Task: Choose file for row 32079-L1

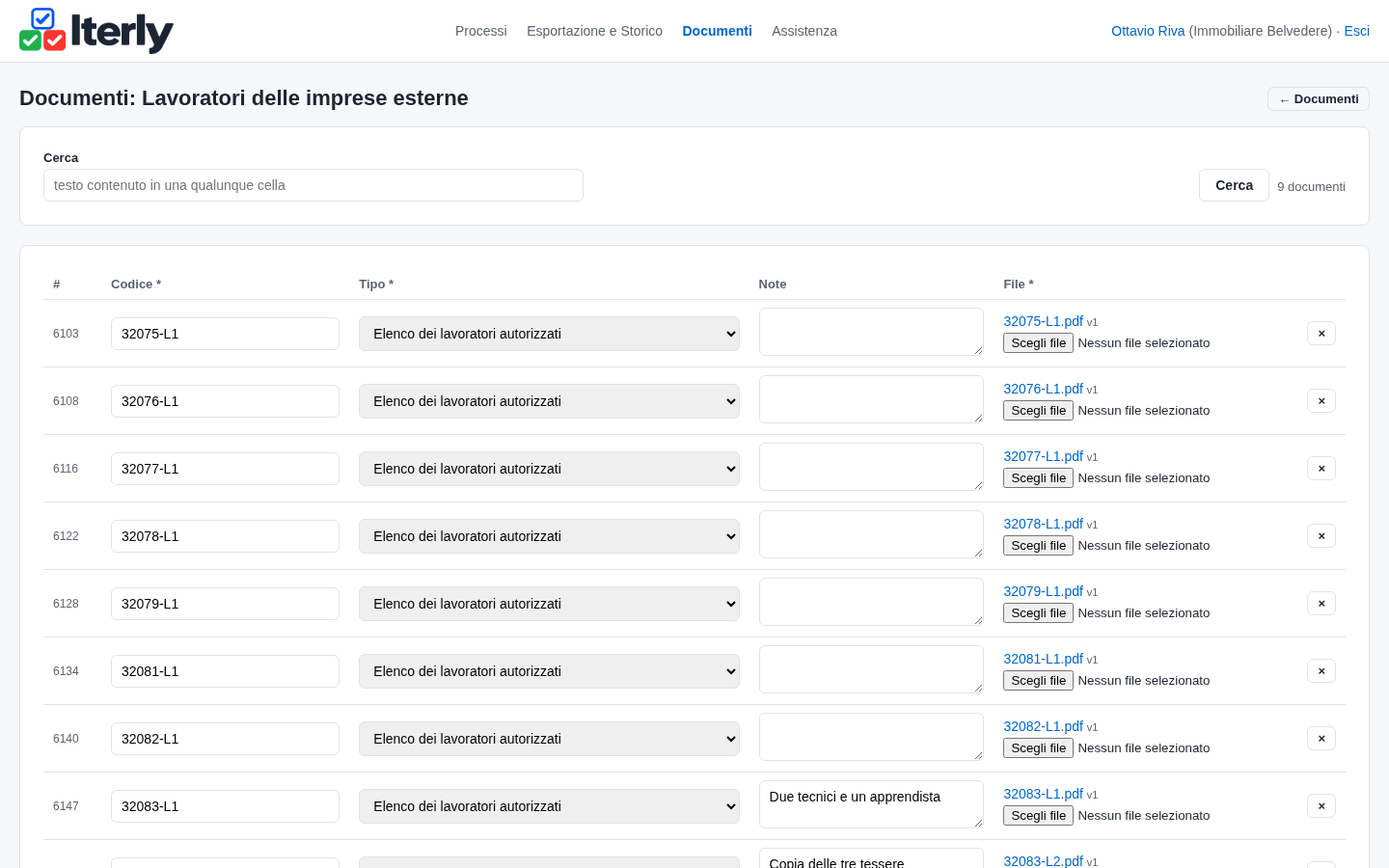Action: click(1038, 613)
